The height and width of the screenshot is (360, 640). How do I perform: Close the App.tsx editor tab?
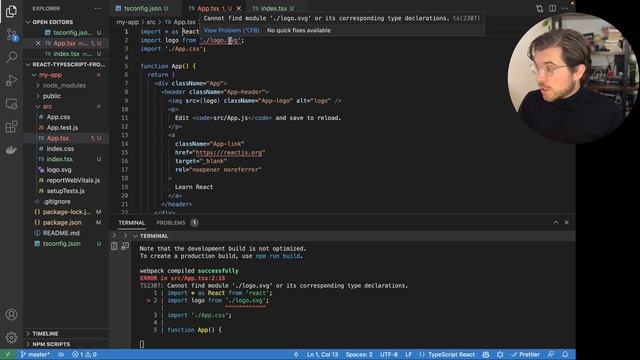(239, 8)
